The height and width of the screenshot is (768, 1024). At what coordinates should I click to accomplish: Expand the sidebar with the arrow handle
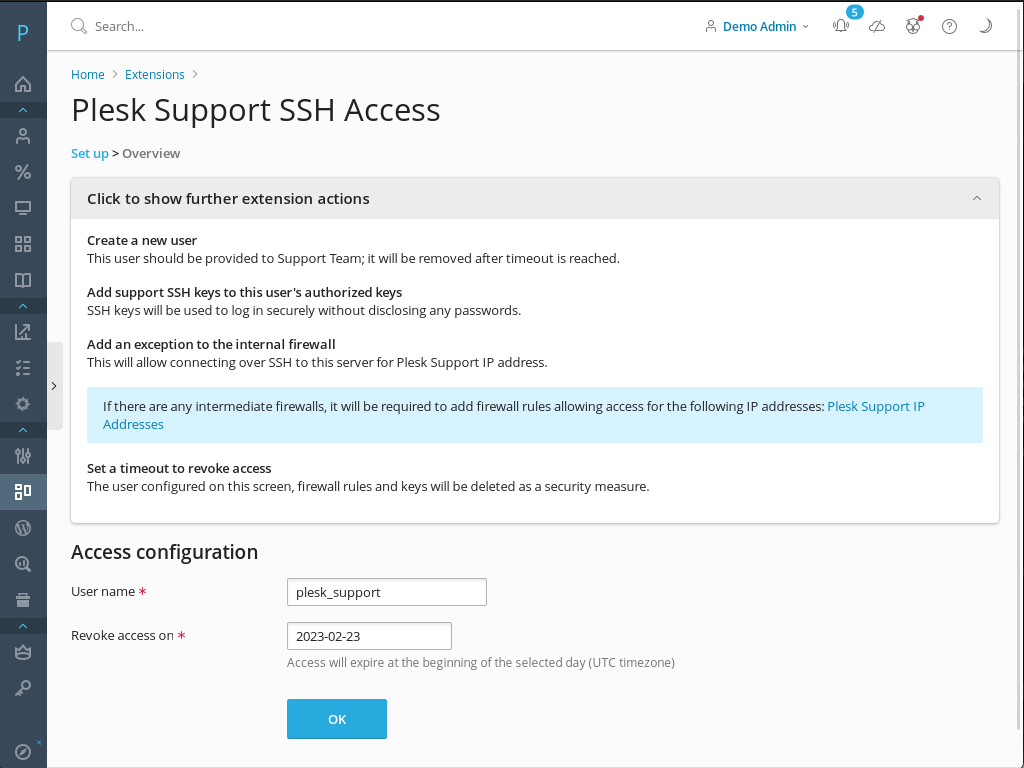point(55,384)
